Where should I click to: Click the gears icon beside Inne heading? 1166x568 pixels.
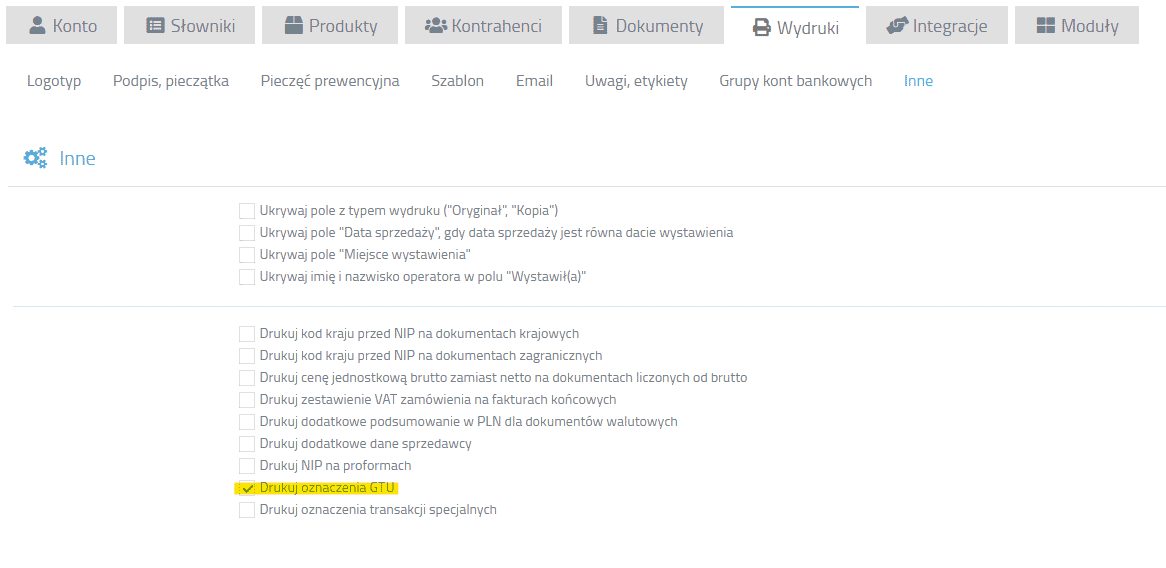tap(36, 158)
